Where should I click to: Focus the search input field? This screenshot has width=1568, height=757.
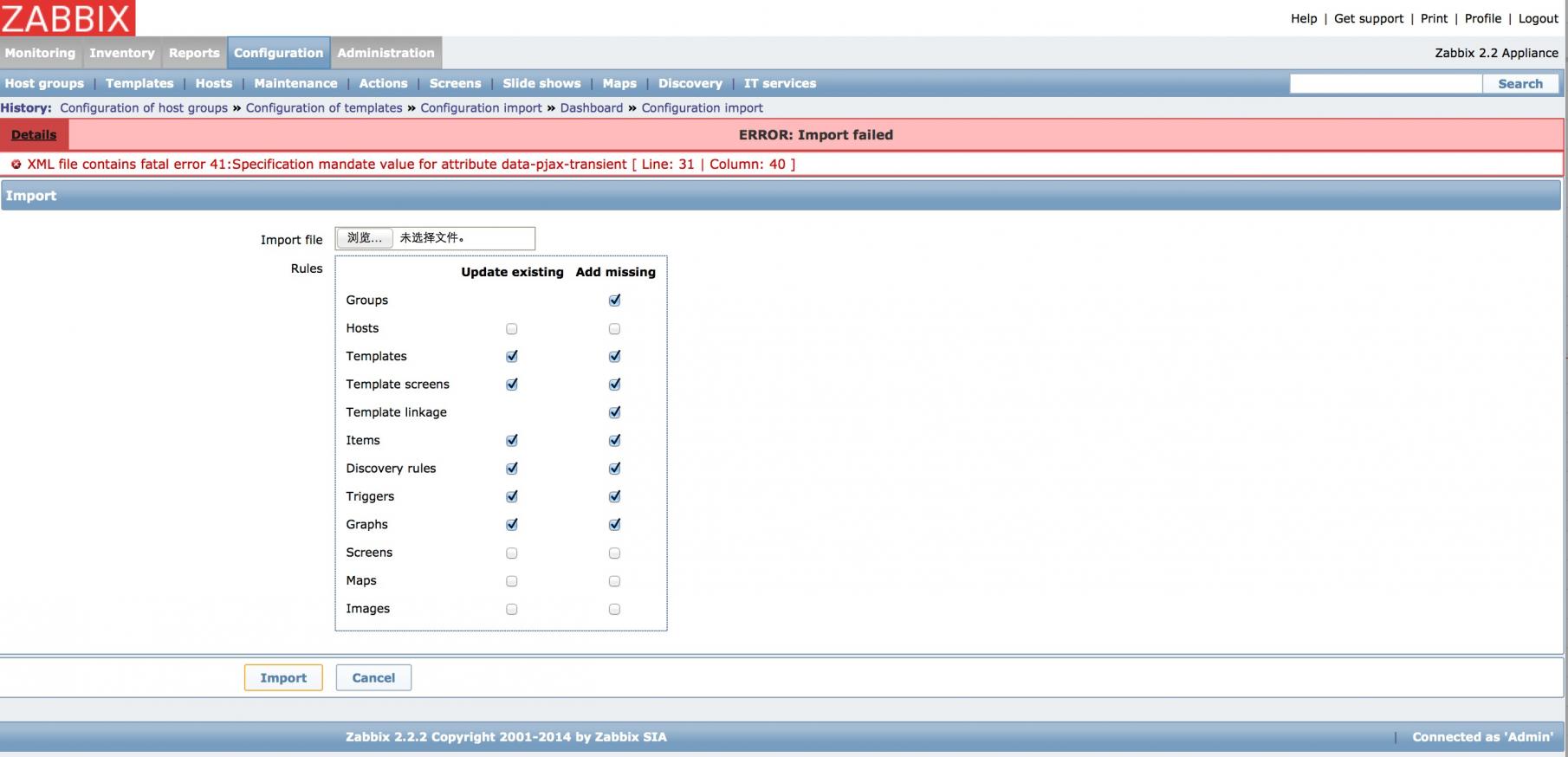pyautogui.click(x=1386, y=84)
